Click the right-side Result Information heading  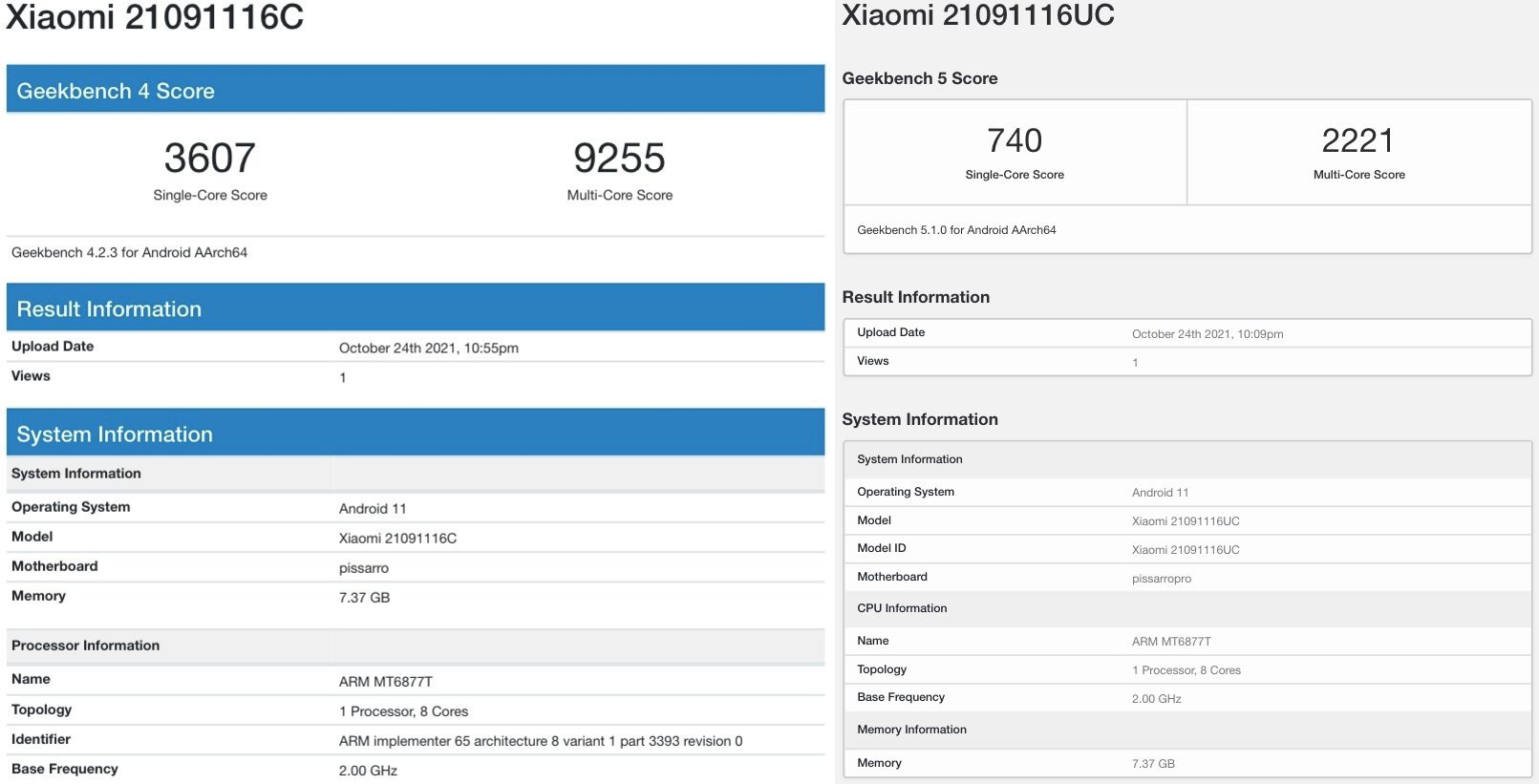[915, 297]
